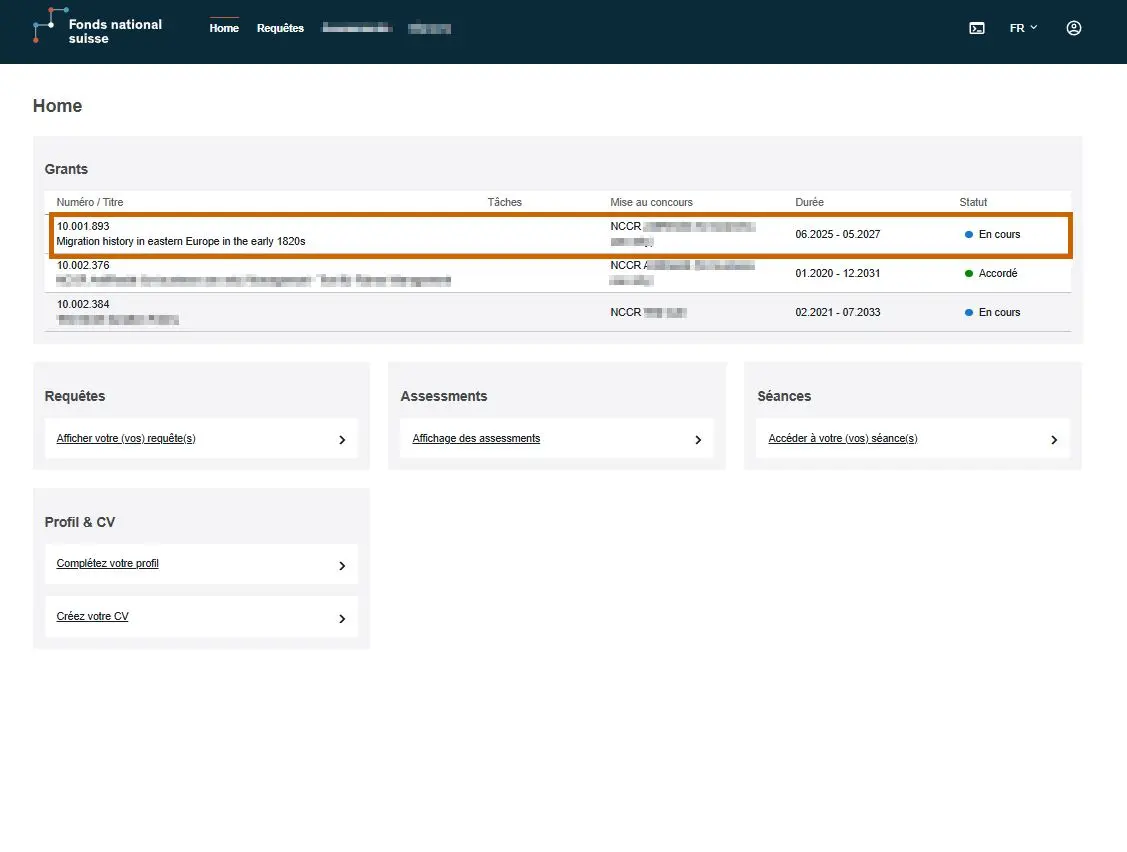Open Créez votre CV link
Image resolution: width=1127 pixels, height=852 pixels.
coord(93,616)
